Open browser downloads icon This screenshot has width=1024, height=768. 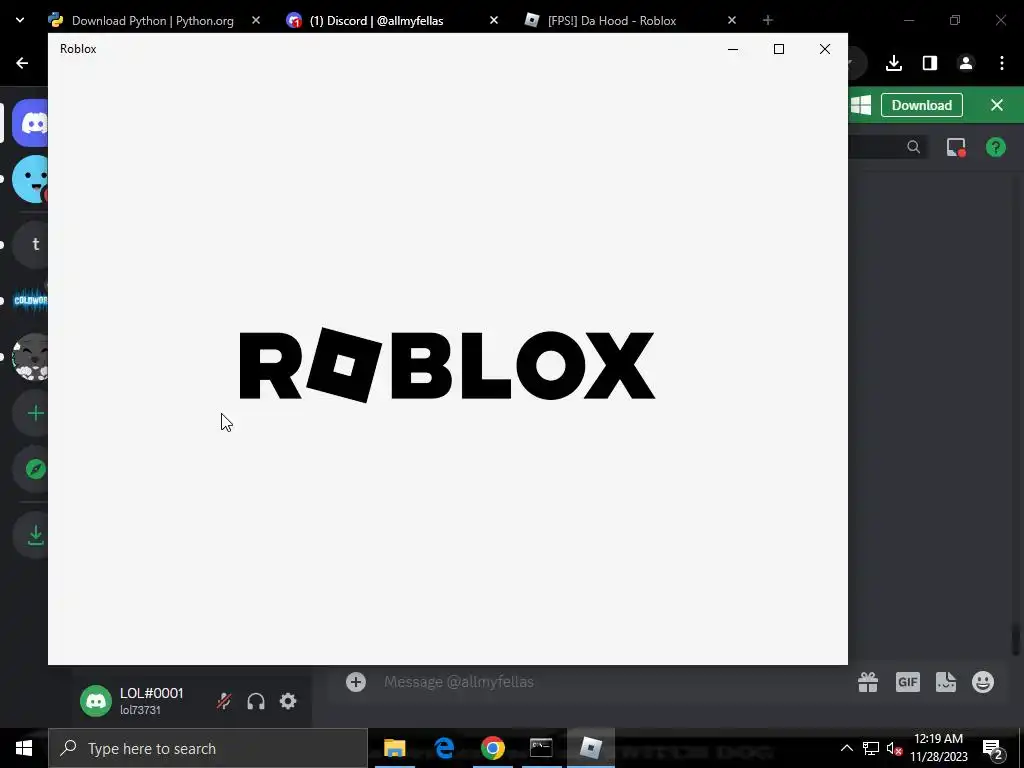click(894, 63)
